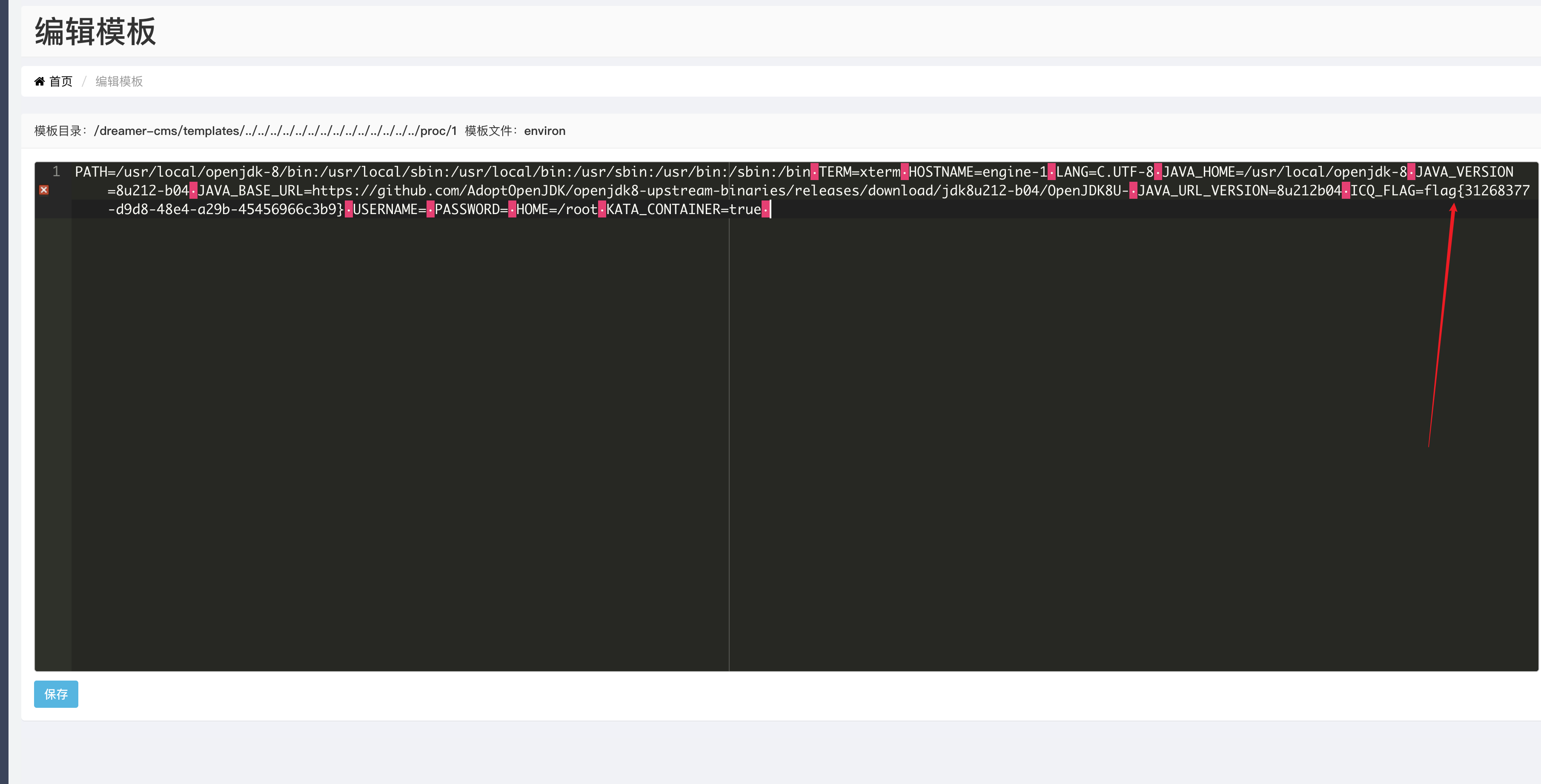This screenshot has width=1541, height=784.
Task: Click the 编辑模板 breadcrumb item
Action: pos(119,81)
